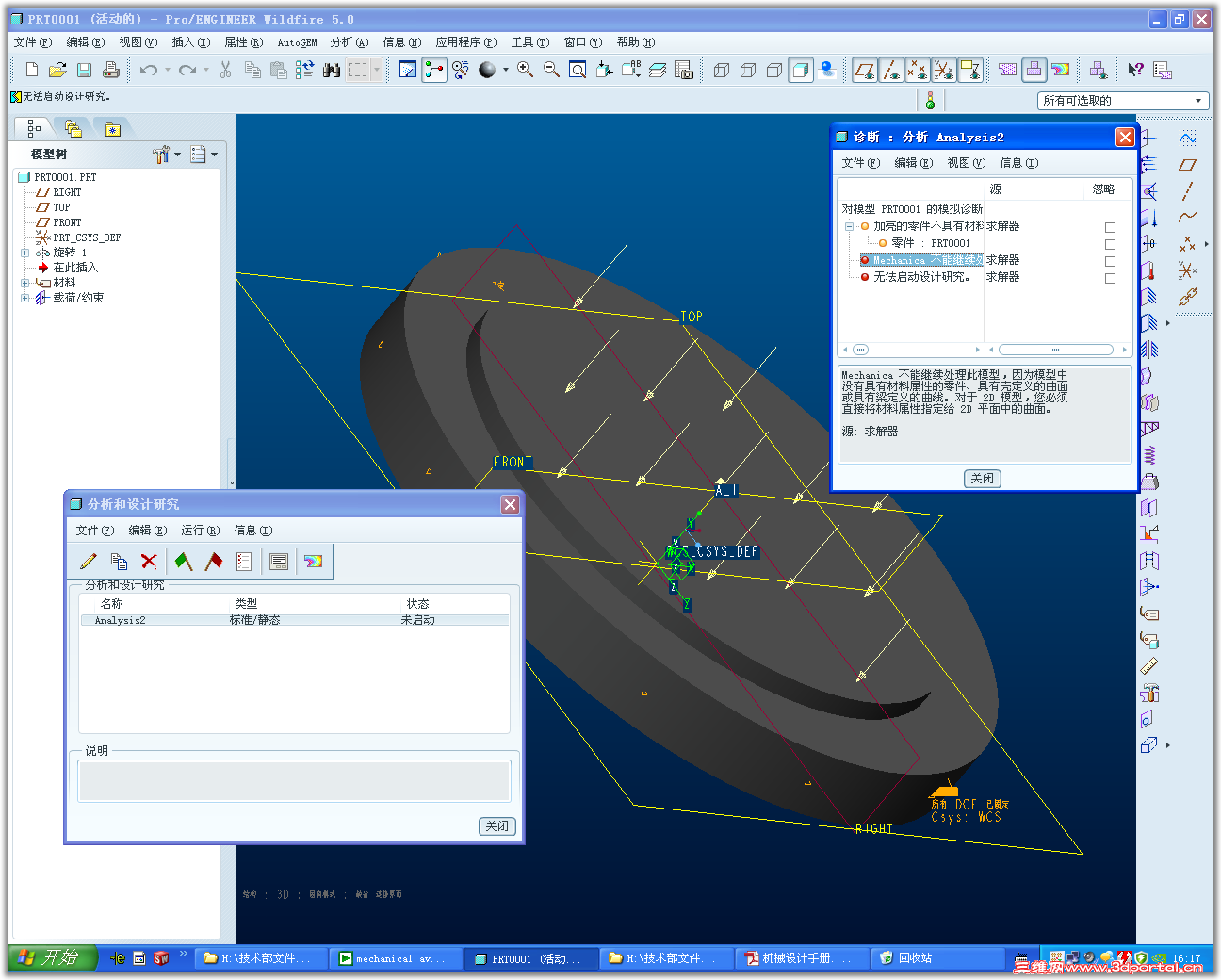Tick ignore box for 零件 PRT0001 row

coord(1110,244)
